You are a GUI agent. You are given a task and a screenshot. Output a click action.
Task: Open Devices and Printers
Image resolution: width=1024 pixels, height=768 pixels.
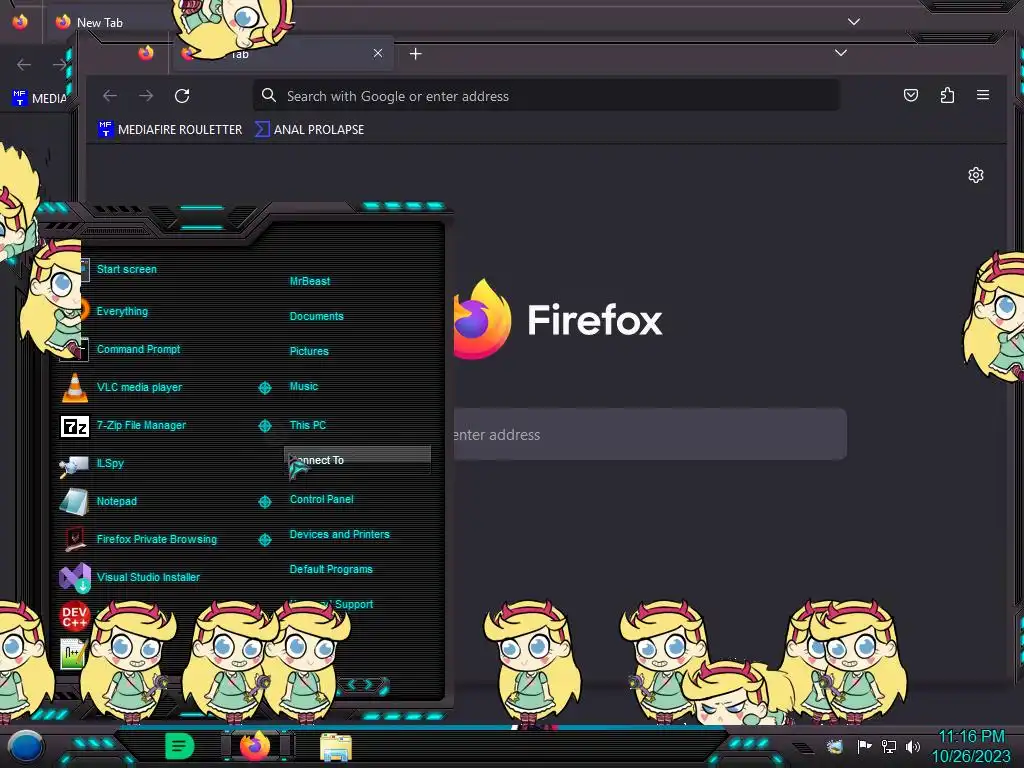coord(339,534)
